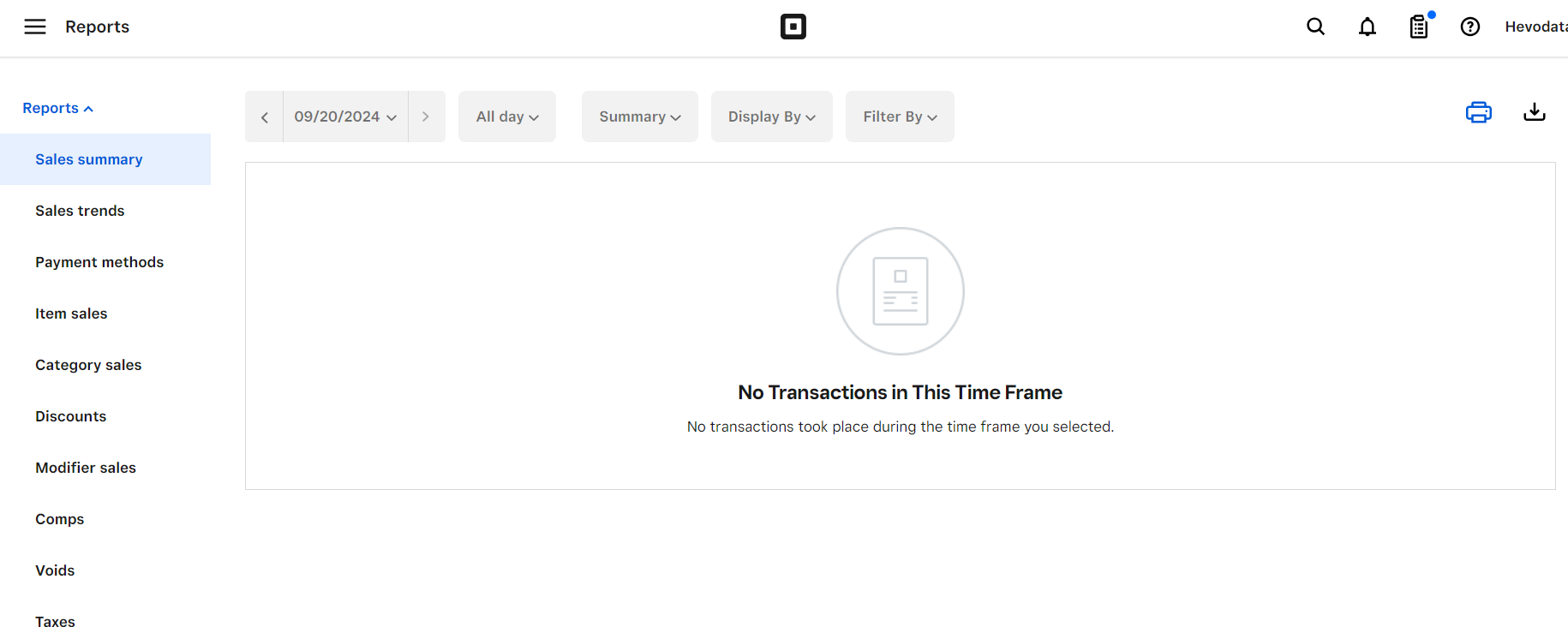Open the Filter By dropdown
This screenshot has height=627, width=1568.
(x=900, y=116)
